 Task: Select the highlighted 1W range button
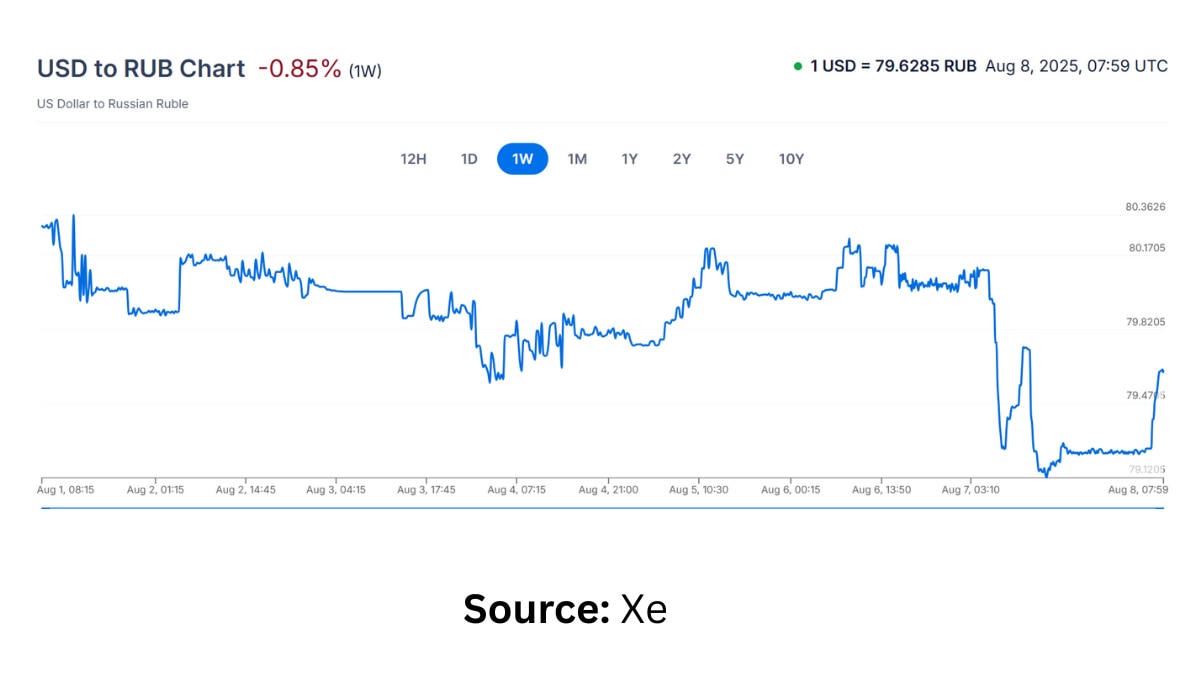(x=523, y=159)
